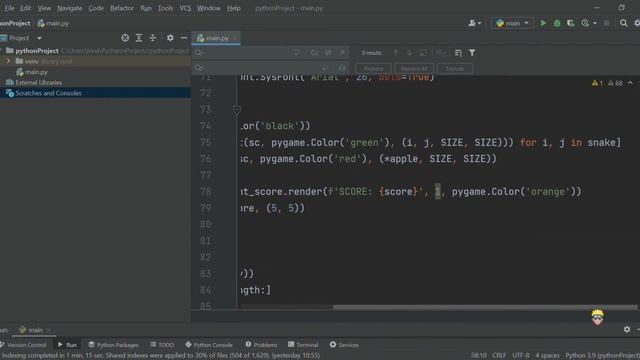The image size is (640, 360).
Task: Open the Terminal tool window
Action: [x=303, y=345]
